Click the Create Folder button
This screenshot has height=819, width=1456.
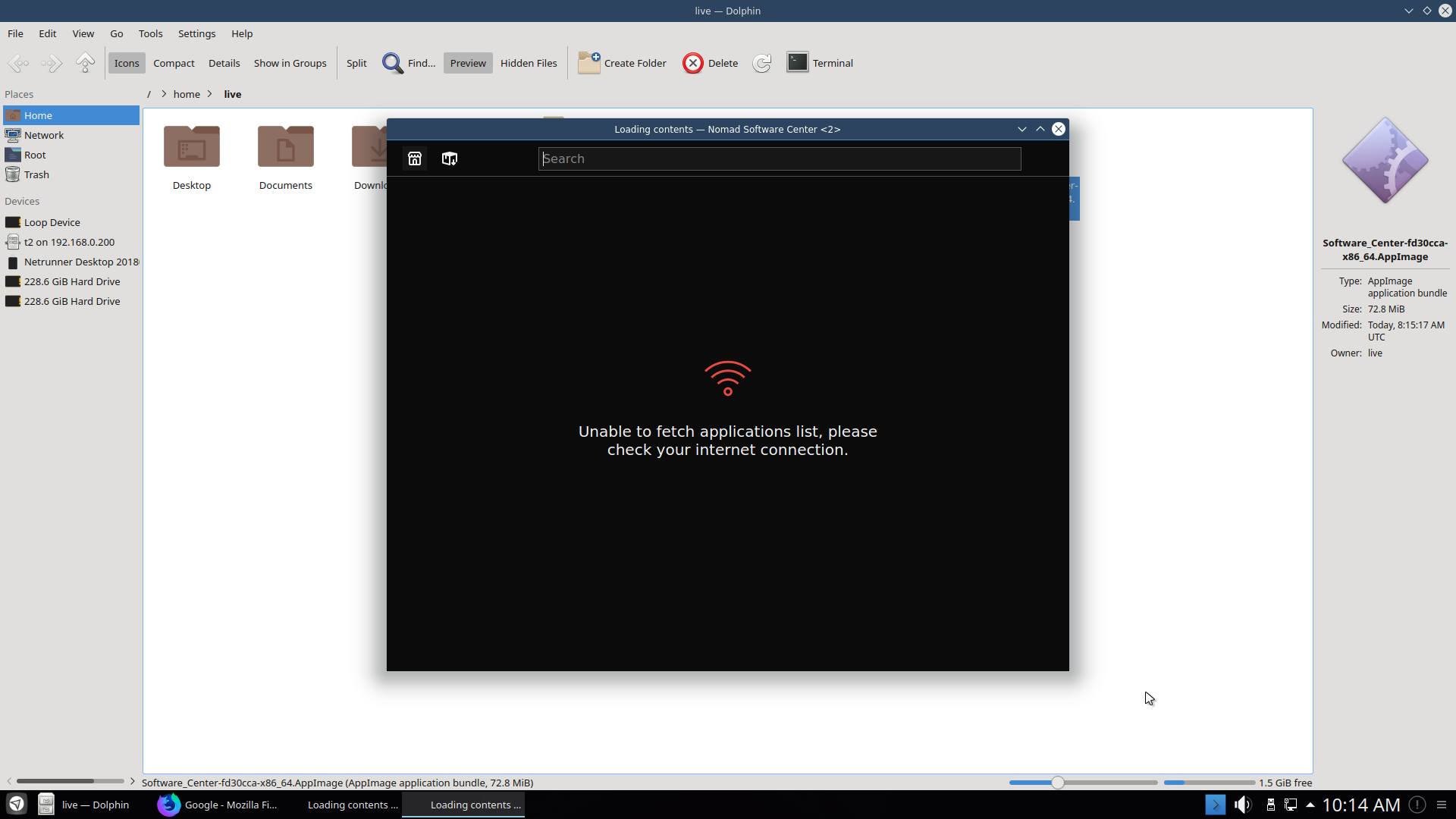tap(621, 63)
